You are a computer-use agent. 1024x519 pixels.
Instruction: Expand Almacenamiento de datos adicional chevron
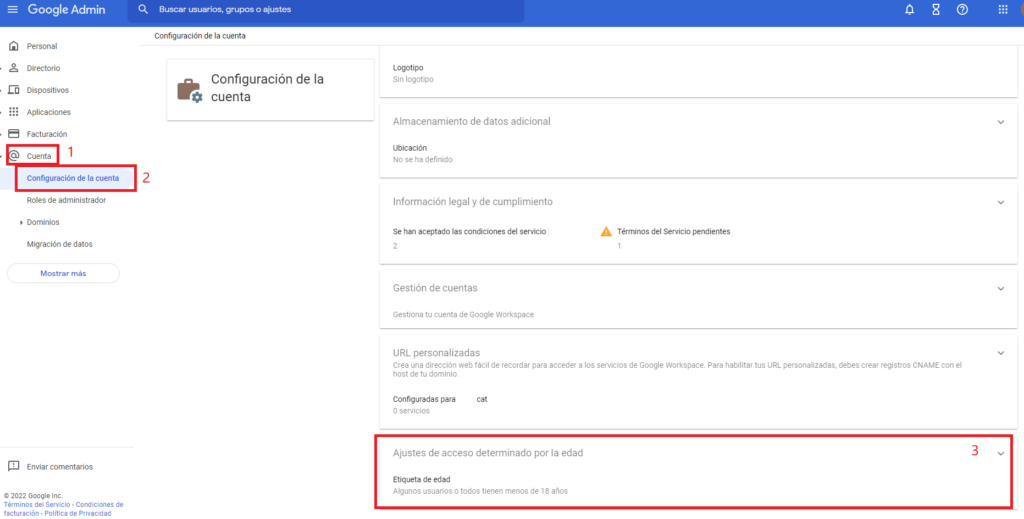point(1000,122)
